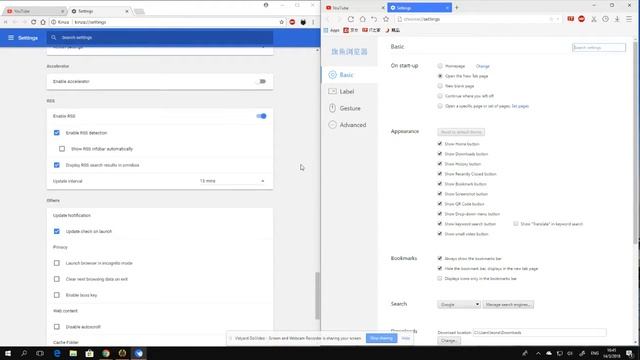Open Basic section in right sidebar
The height and width of the screenshot is (360, 640).
point(349,75)
